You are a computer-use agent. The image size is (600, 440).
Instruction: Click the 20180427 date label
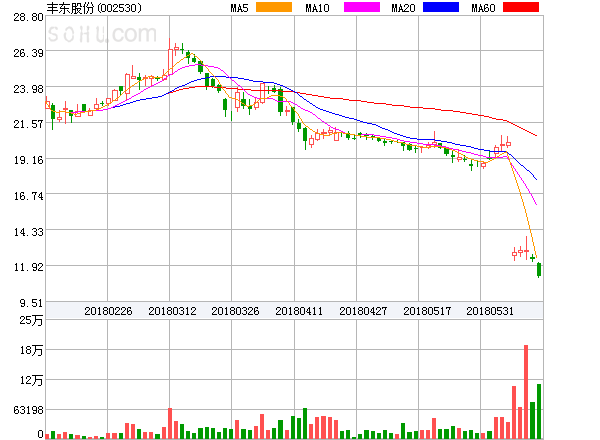[x=363, y=311]
